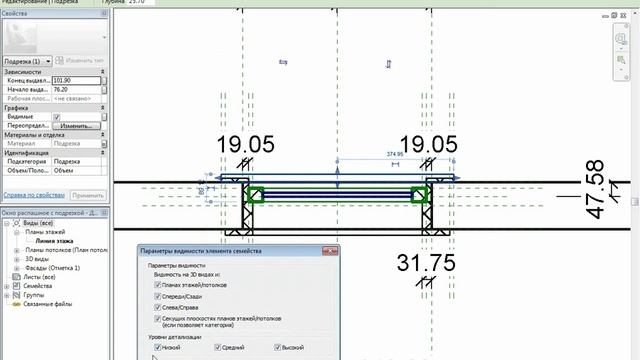Close the project browser panel
640x360 pixels.
point(104,213)
